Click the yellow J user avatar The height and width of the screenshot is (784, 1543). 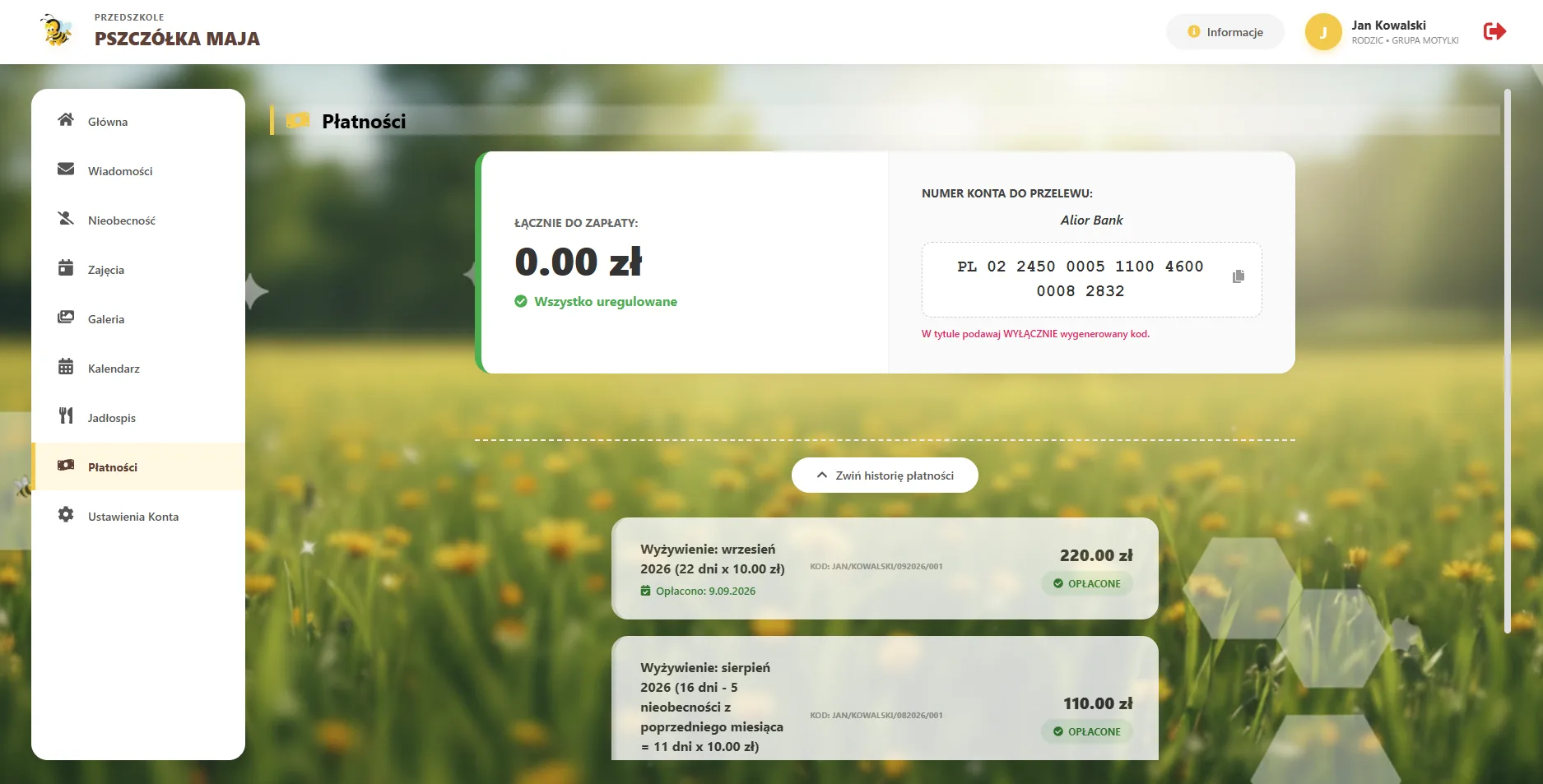coord(1323,32)
